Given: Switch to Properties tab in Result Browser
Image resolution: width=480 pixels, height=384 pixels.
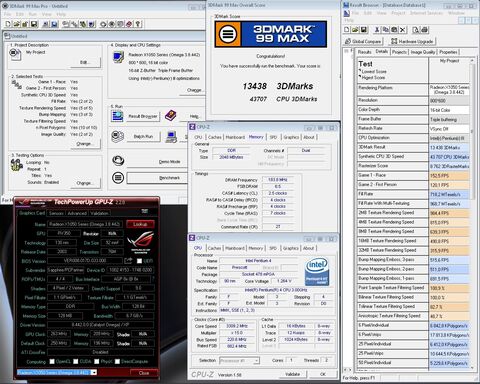Looking at the screenshot, I should [448, 52].
